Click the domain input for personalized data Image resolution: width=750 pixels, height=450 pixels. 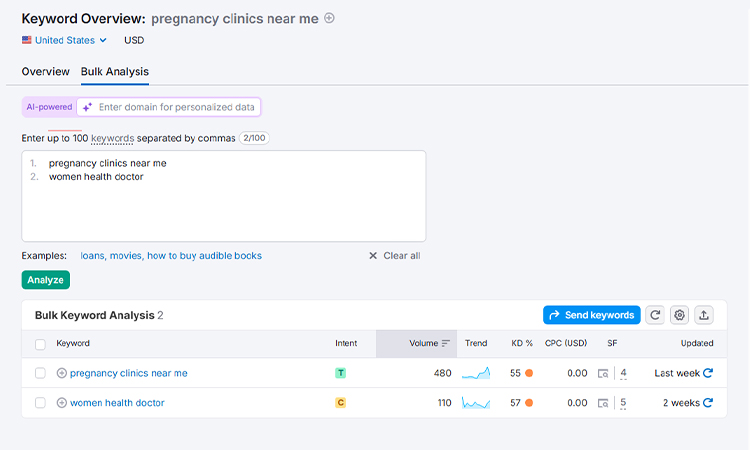pyautogui.click(x=176, y=107)
